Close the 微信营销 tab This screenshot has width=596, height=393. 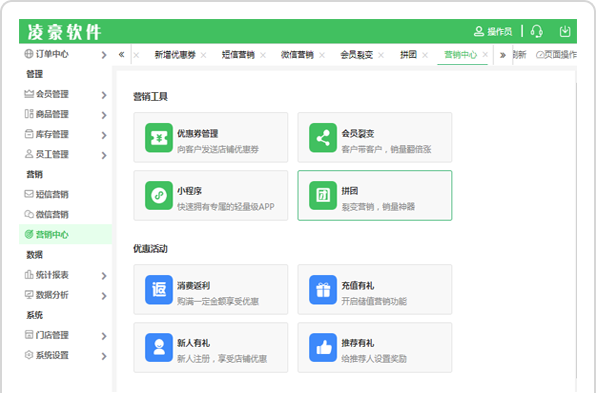(x=322, y=55)
